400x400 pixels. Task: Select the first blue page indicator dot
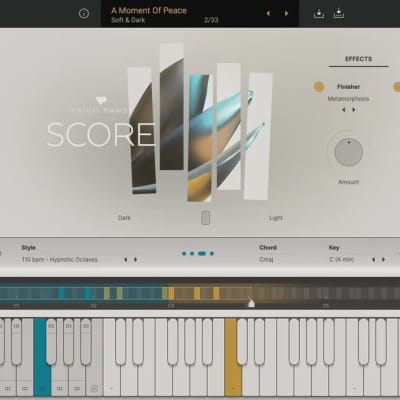click(184, 254)
